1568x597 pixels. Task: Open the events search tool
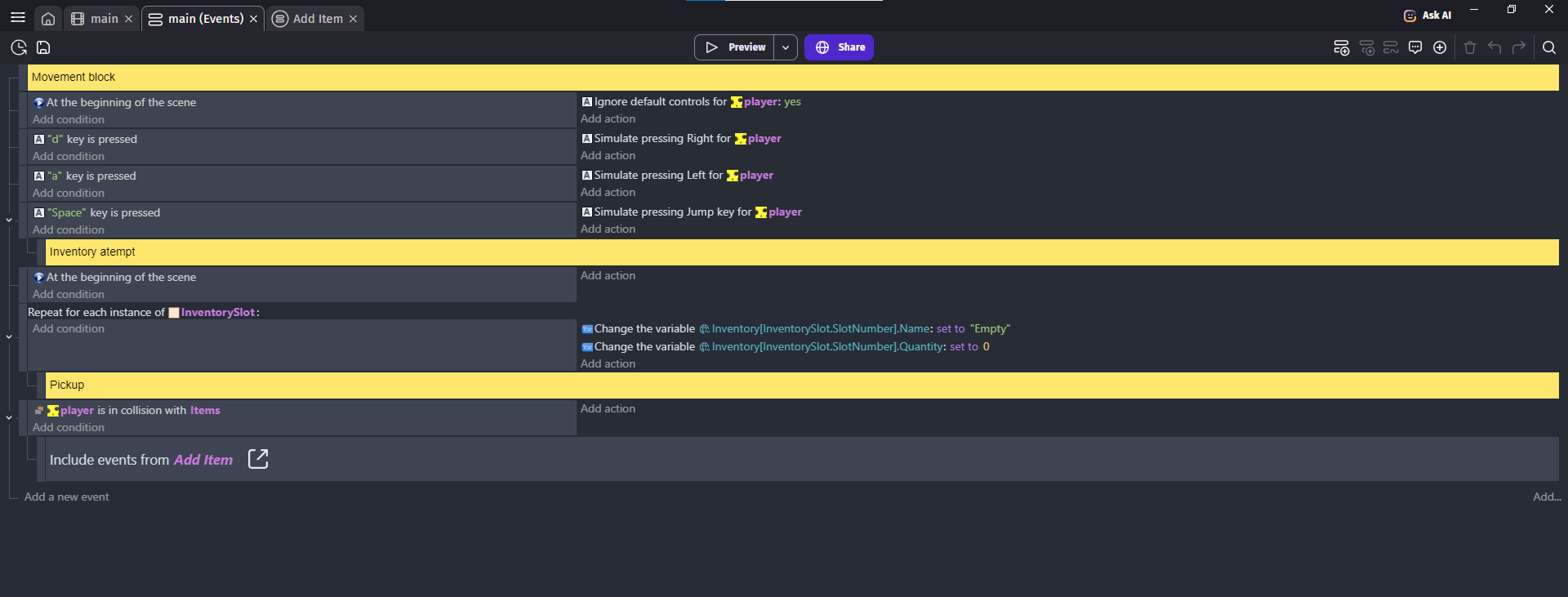pyautogui.click(x=1548, y=47)
